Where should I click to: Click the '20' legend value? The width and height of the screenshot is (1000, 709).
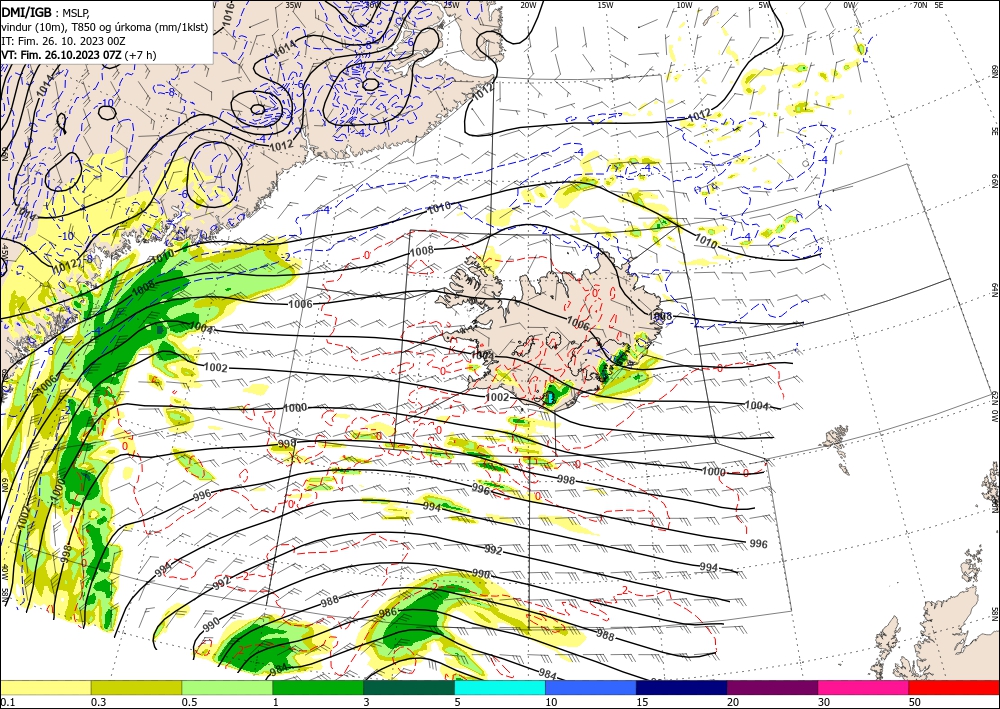[733, 702]
